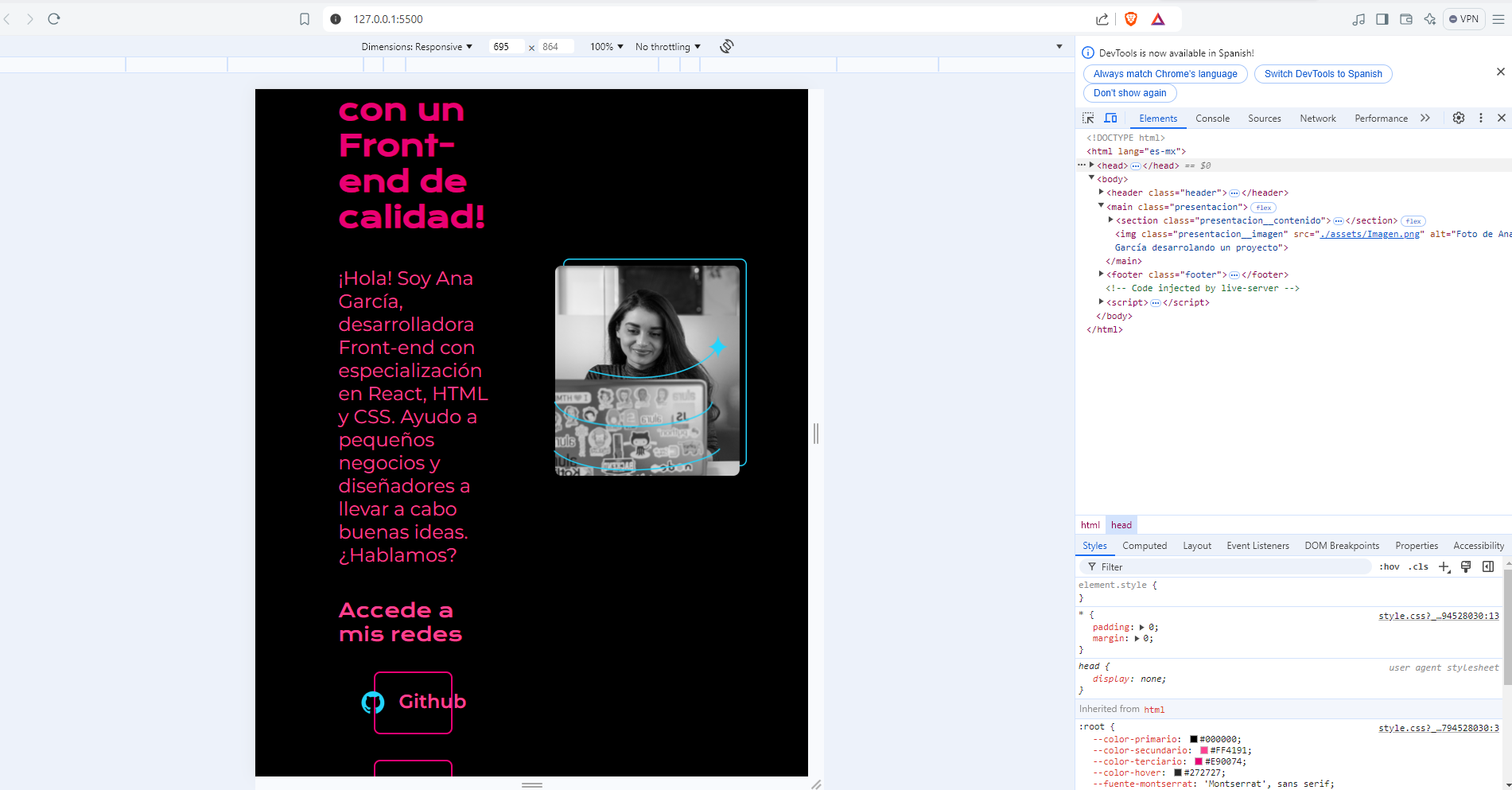Click the browser forward arrow
Viewport: 1512px width, 790px height.
[x=30, y=19]
